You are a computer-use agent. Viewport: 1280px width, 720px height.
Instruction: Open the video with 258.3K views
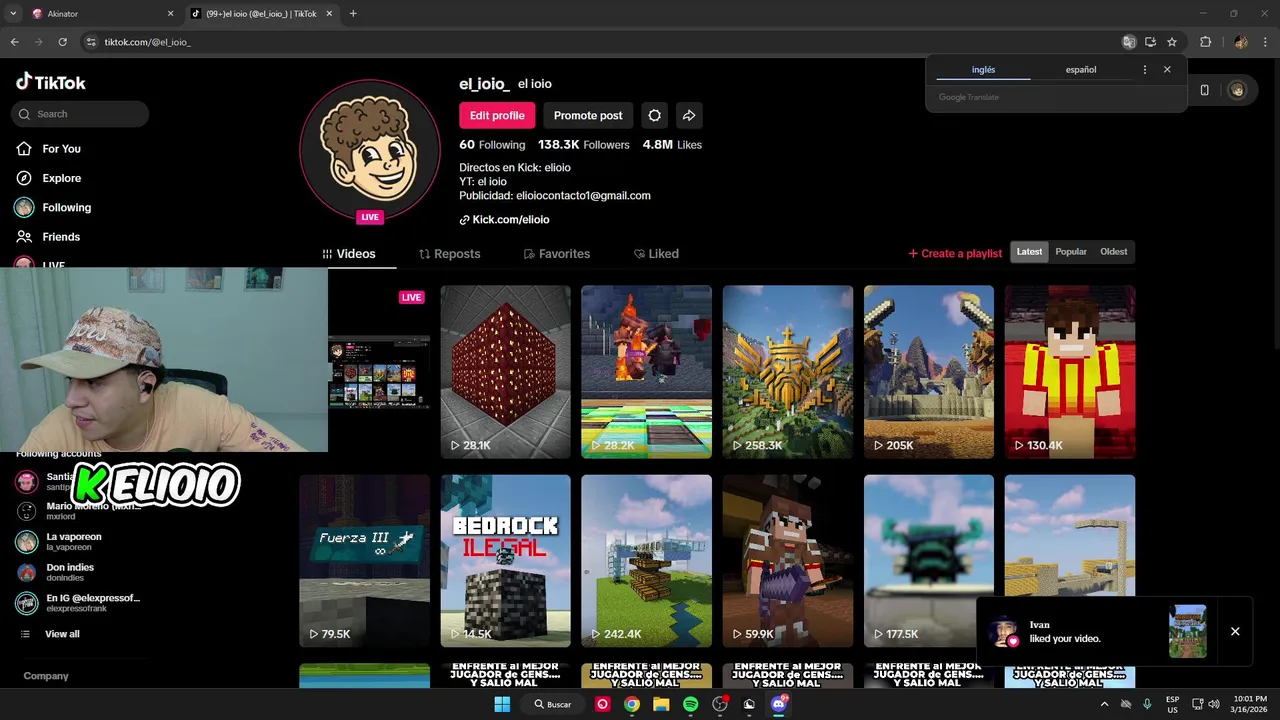(x=788, y=372)
